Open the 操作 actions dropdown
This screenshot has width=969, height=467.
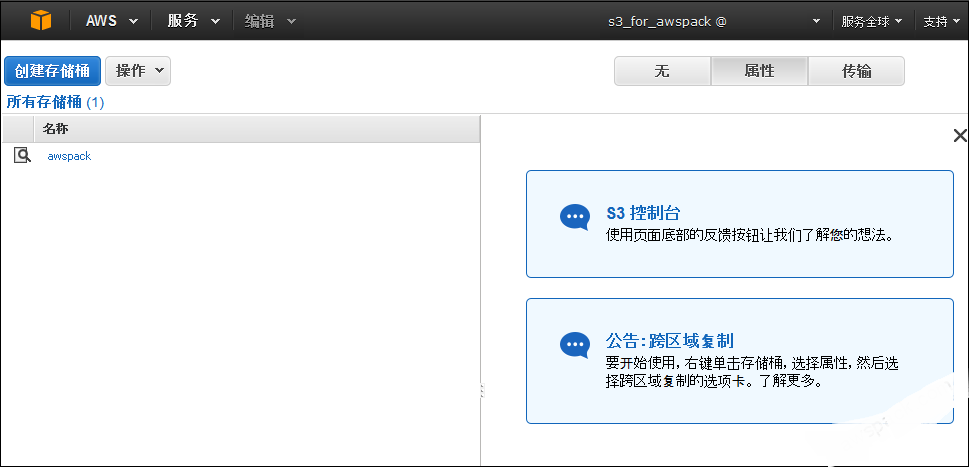point(138,71)
